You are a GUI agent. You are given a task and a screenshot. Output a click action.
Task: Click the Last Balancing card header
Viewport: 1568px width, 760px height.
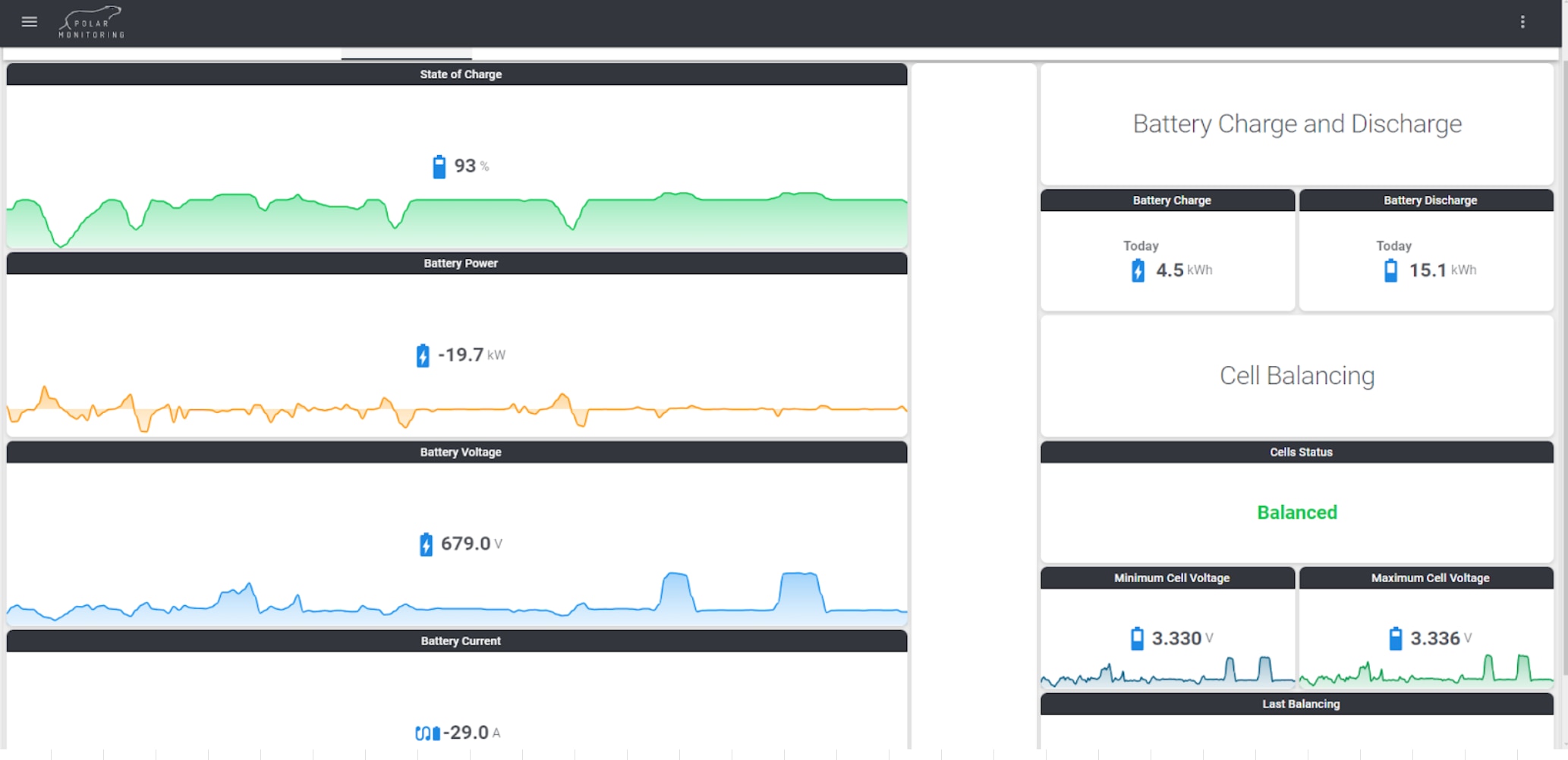pyautogui.click(x=1300, y=704)
